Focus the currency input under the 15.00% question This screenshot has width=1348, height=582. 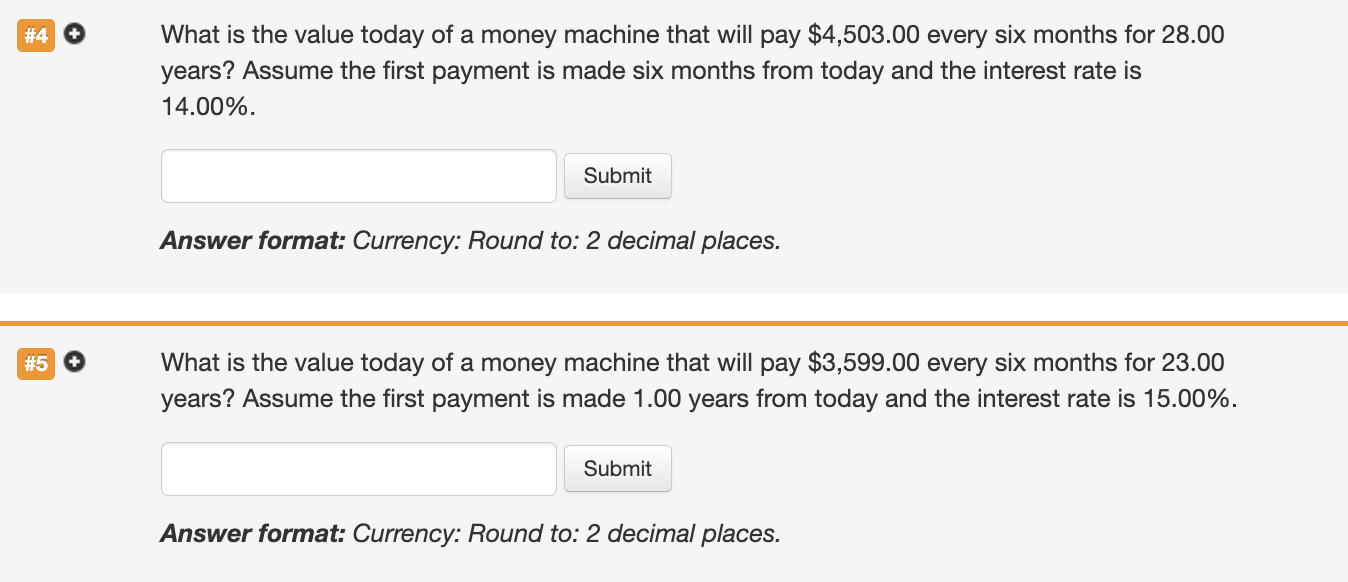pos(358,468)
